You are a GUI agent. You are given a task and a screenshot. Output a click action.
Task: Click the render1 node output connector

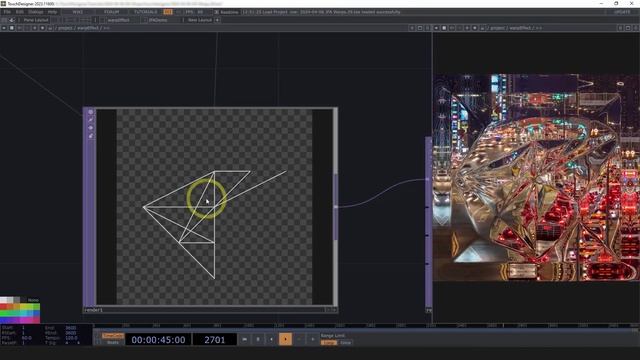336,207
